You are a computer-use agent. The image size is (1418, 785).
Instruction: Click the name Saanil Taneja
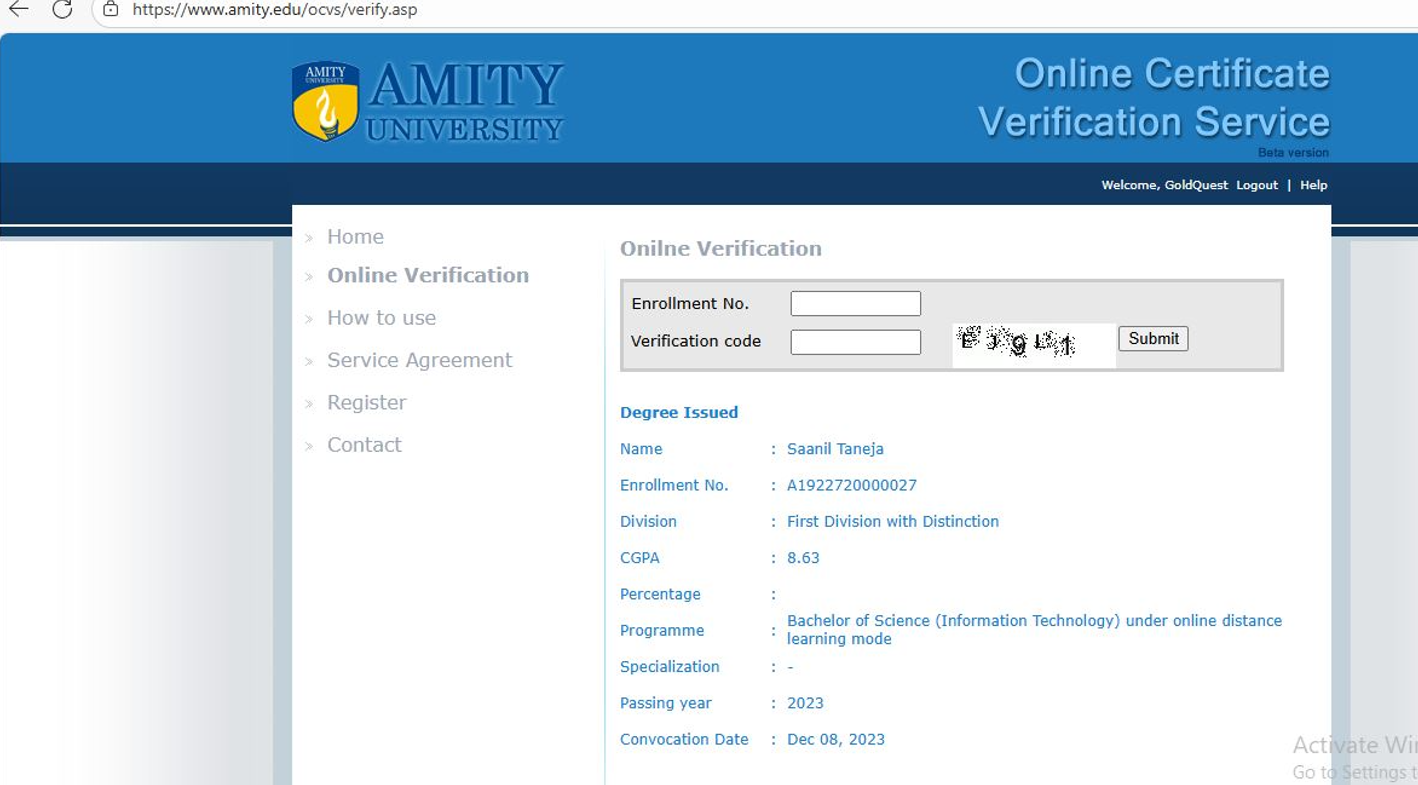(835, 449)
